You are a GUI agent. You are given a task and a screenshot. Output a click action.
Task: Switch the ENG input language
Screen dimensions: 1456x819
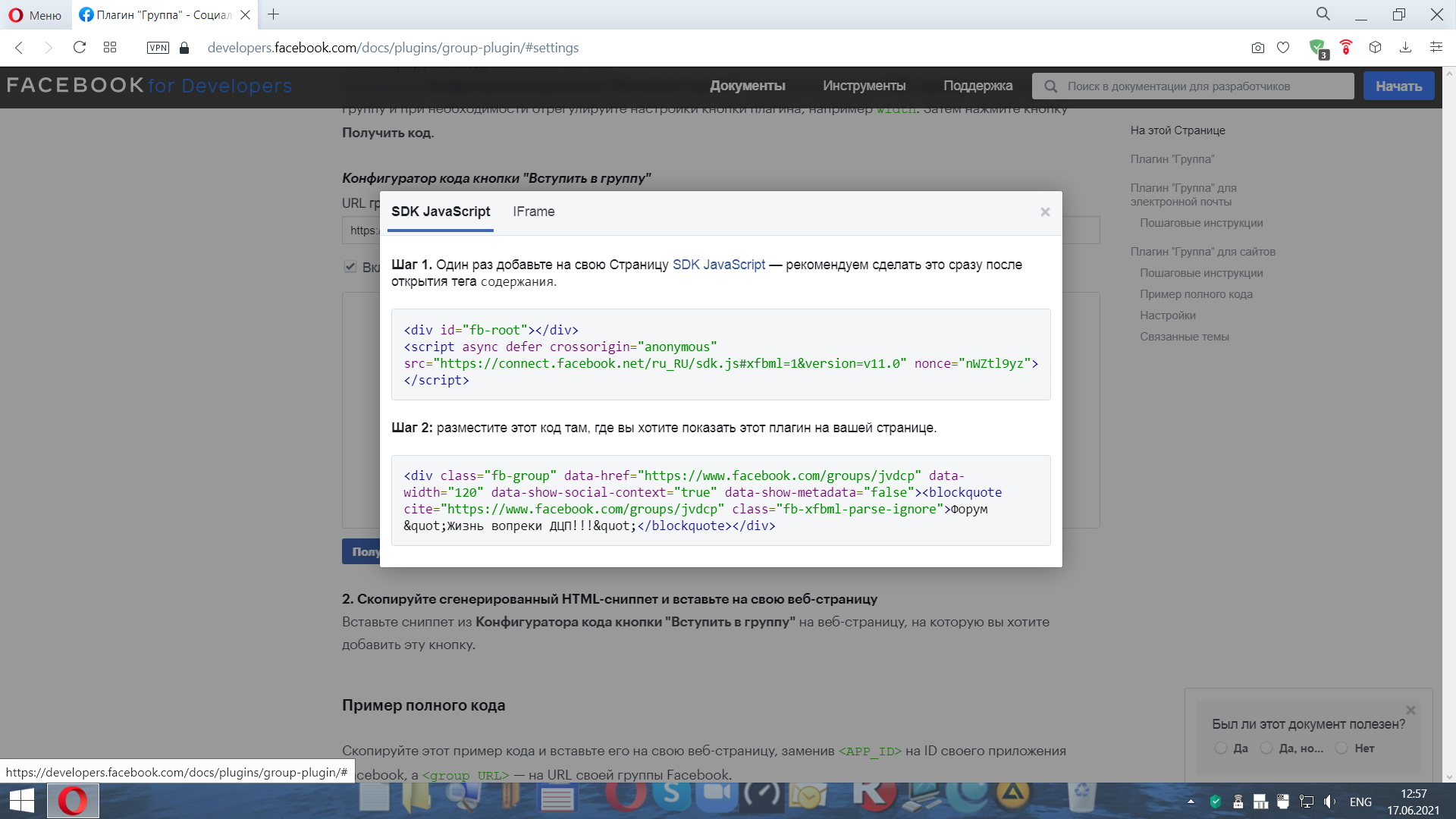point(1360,802)
